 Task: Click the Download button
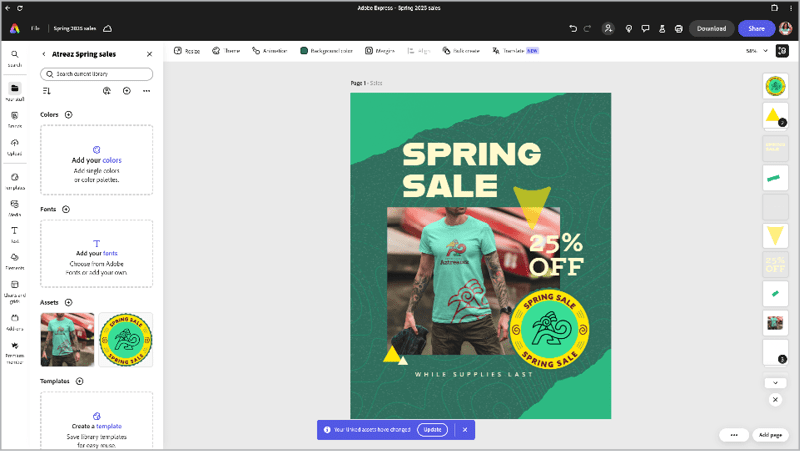711,29
